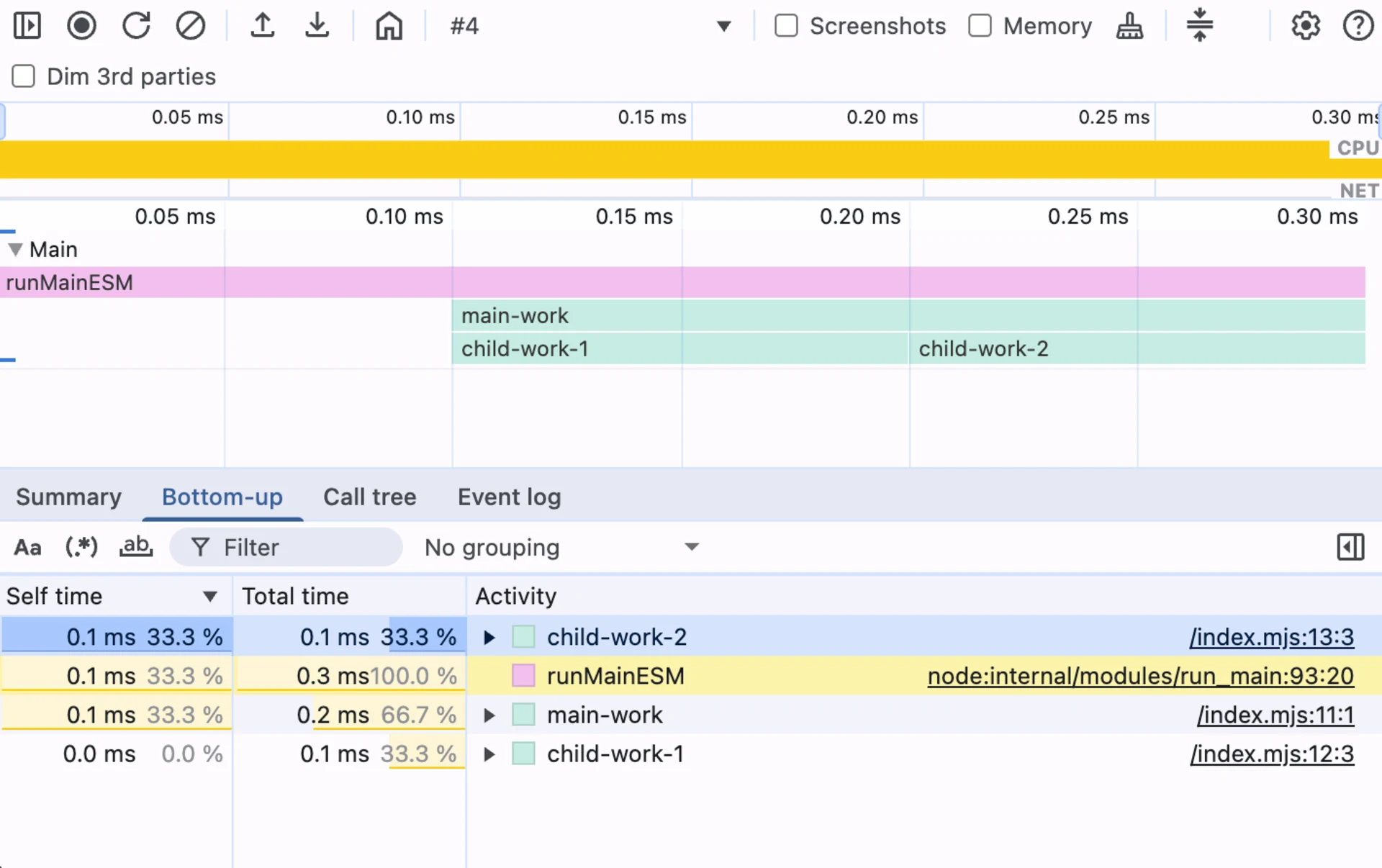The height and width of the screenshot is (868, 1382).
Task: Enable the Memory checkbox
Action: tap(980, 26)
